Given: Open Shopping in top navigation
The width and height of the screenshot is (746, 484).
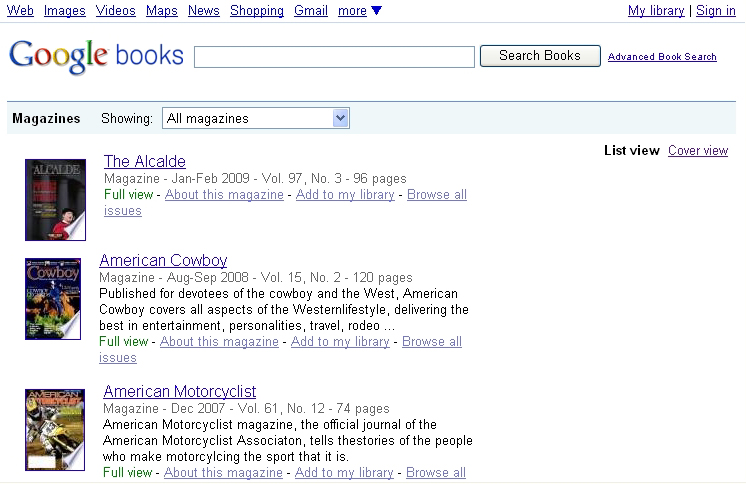Looking at the screenshot, I should click(257, 10).
